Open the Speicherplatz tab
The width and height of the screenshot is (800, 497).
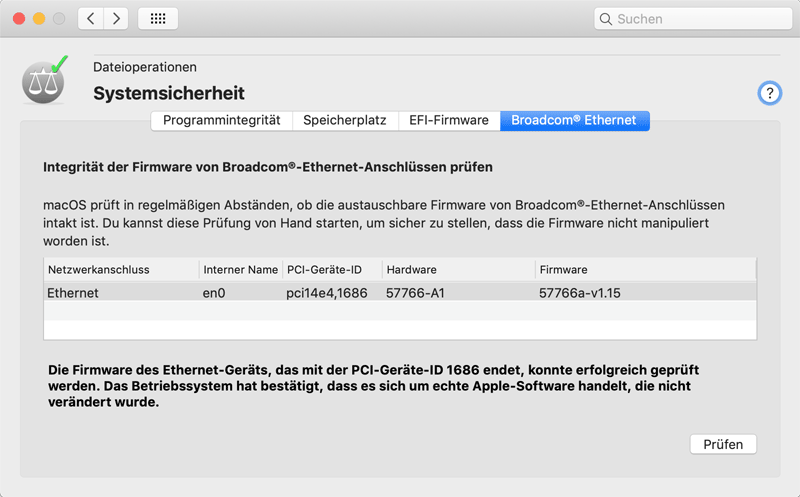(x=345, y=120)
